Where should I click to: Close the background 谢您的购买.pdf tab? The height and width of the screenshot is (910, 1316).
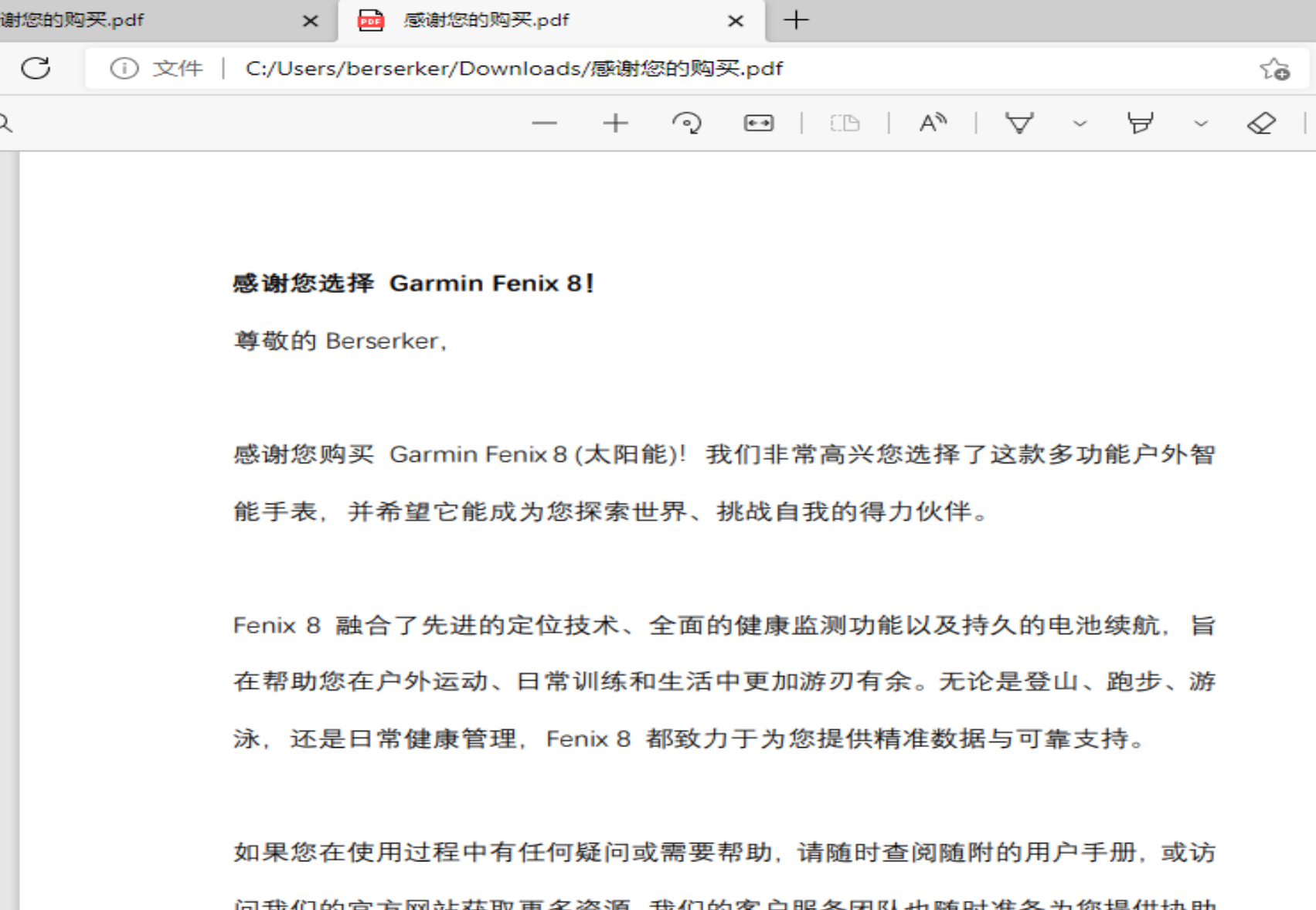[311, 21]
